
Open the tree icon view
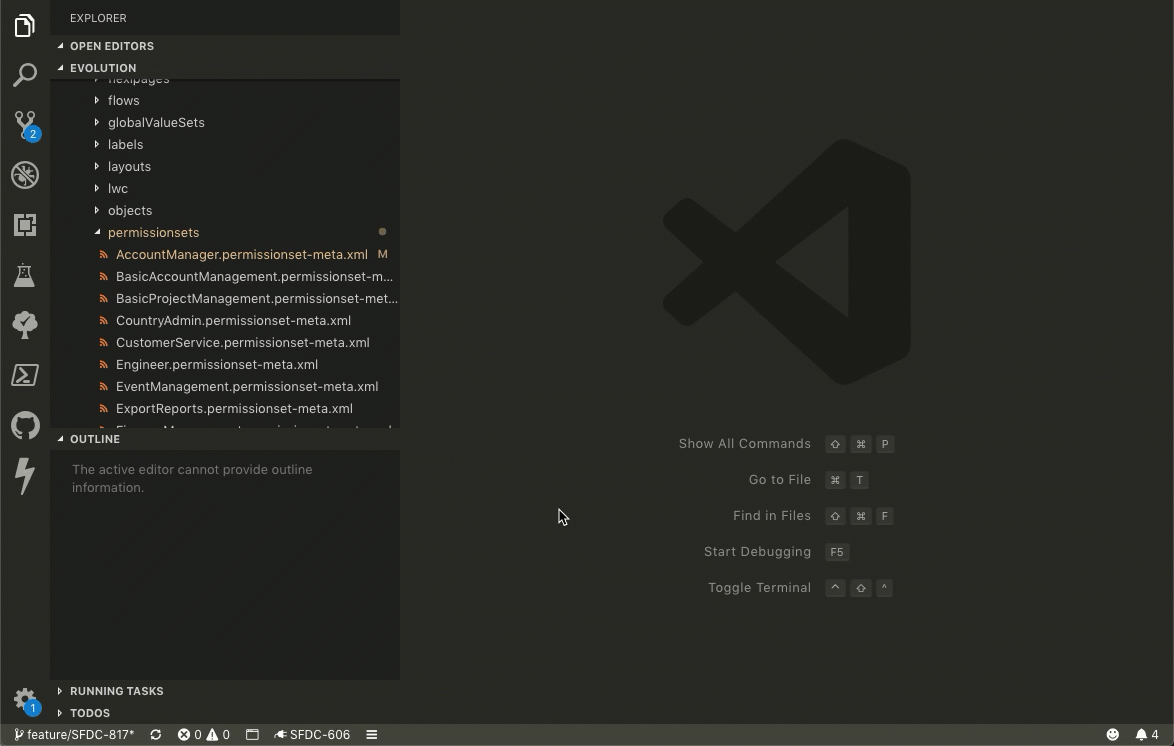[x=25, y=325]
